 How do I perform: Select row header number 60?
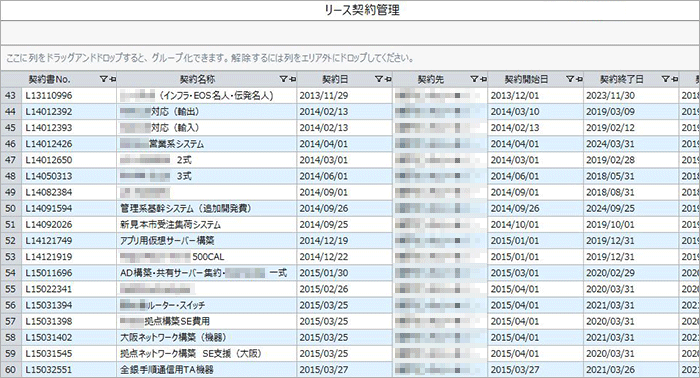[11, 370]
